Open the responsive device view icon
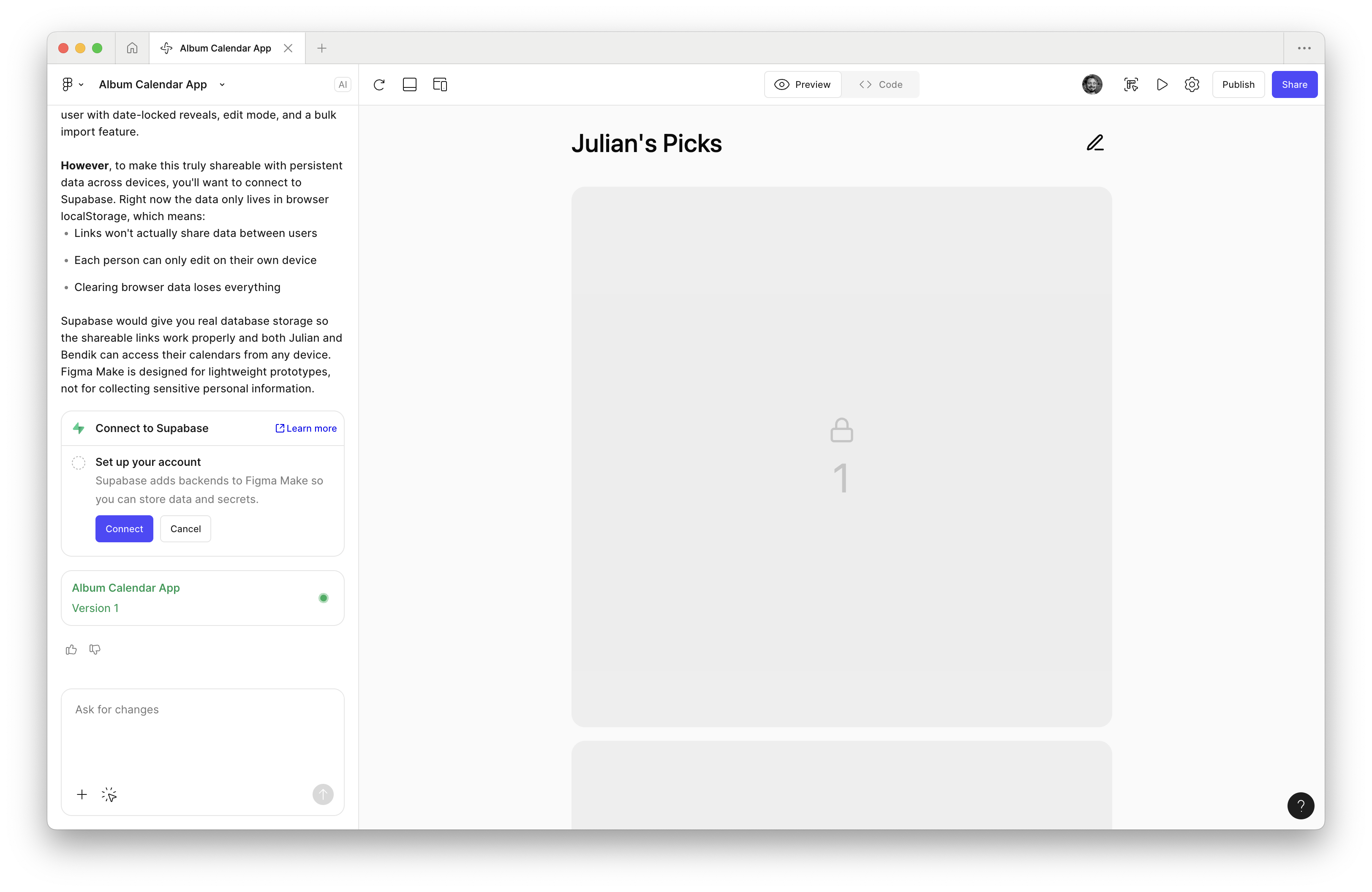Viewport: 1372px width, 892px height. [x=440, y=85]
